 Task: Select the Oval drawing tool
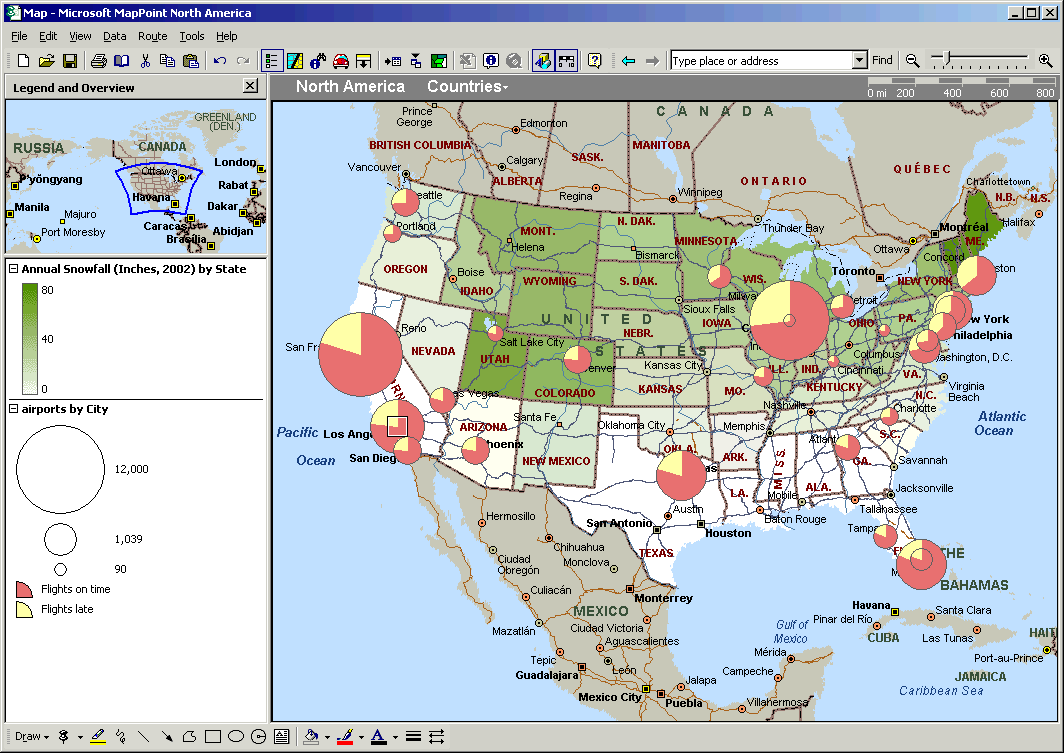coord(236,737)
